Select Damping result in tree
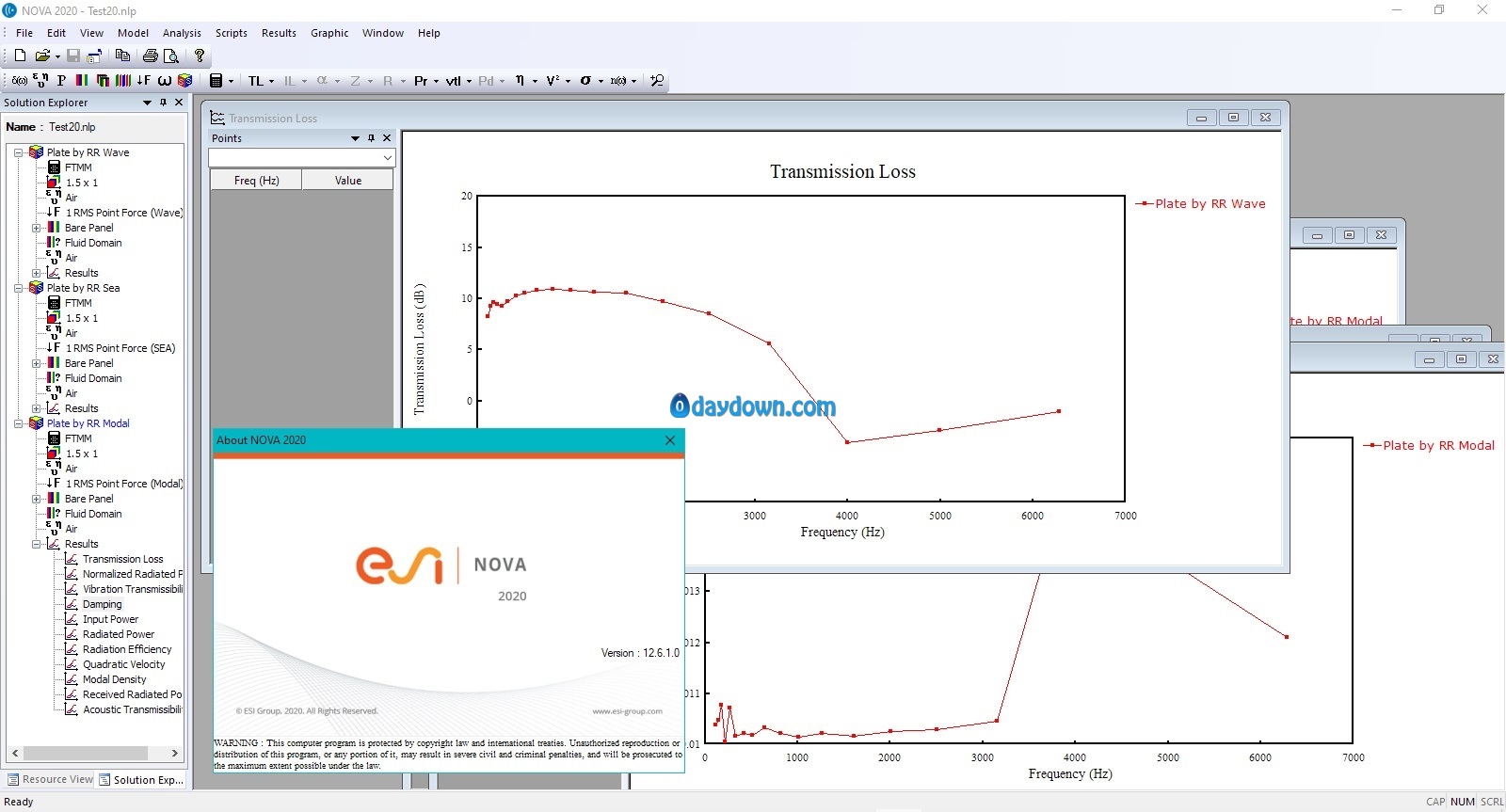Screen dimensions: 1506x812 (x=102, y=604)
